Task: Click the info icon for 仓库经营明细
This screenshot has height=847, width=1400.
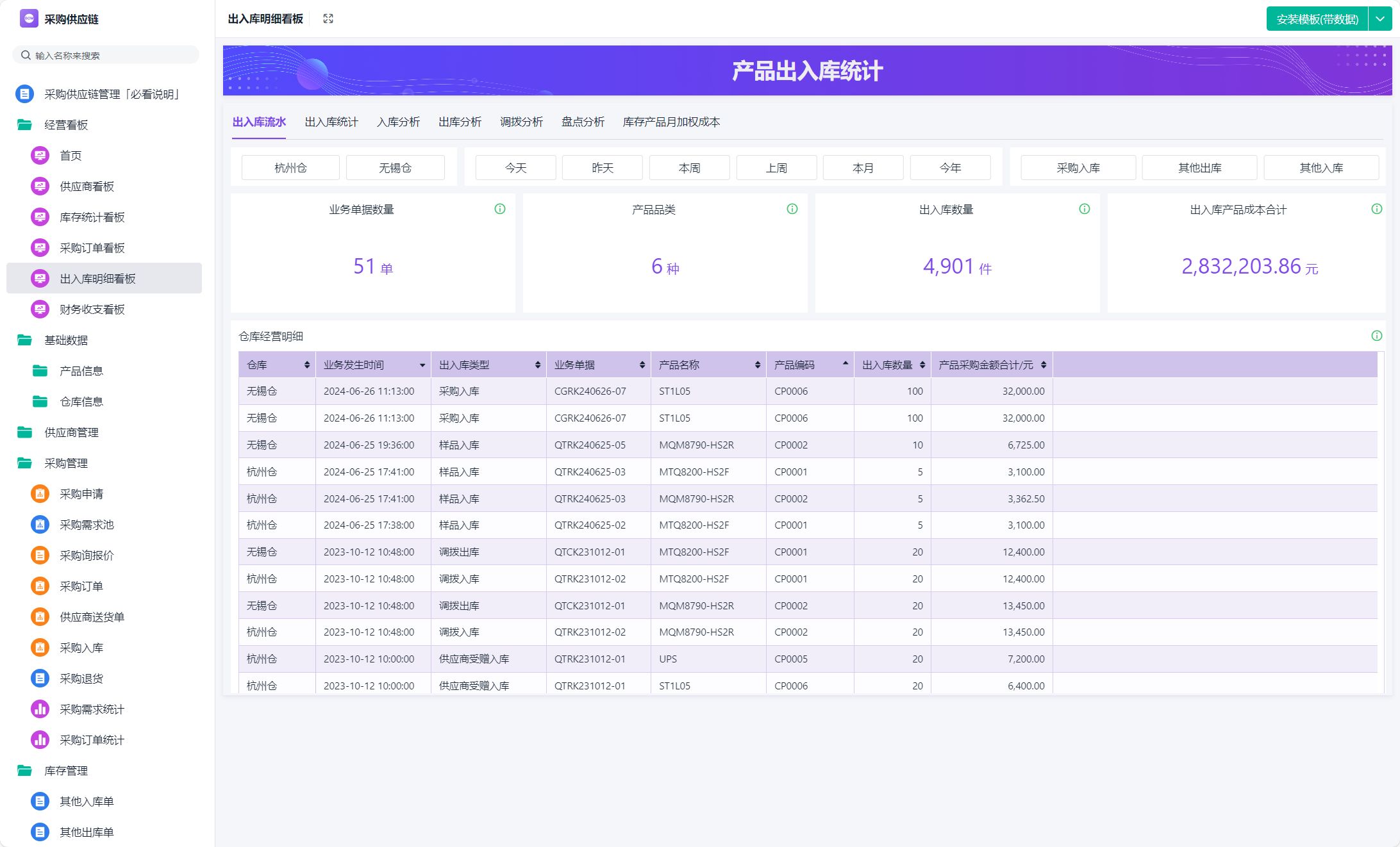Action: tap(1376, 336)
